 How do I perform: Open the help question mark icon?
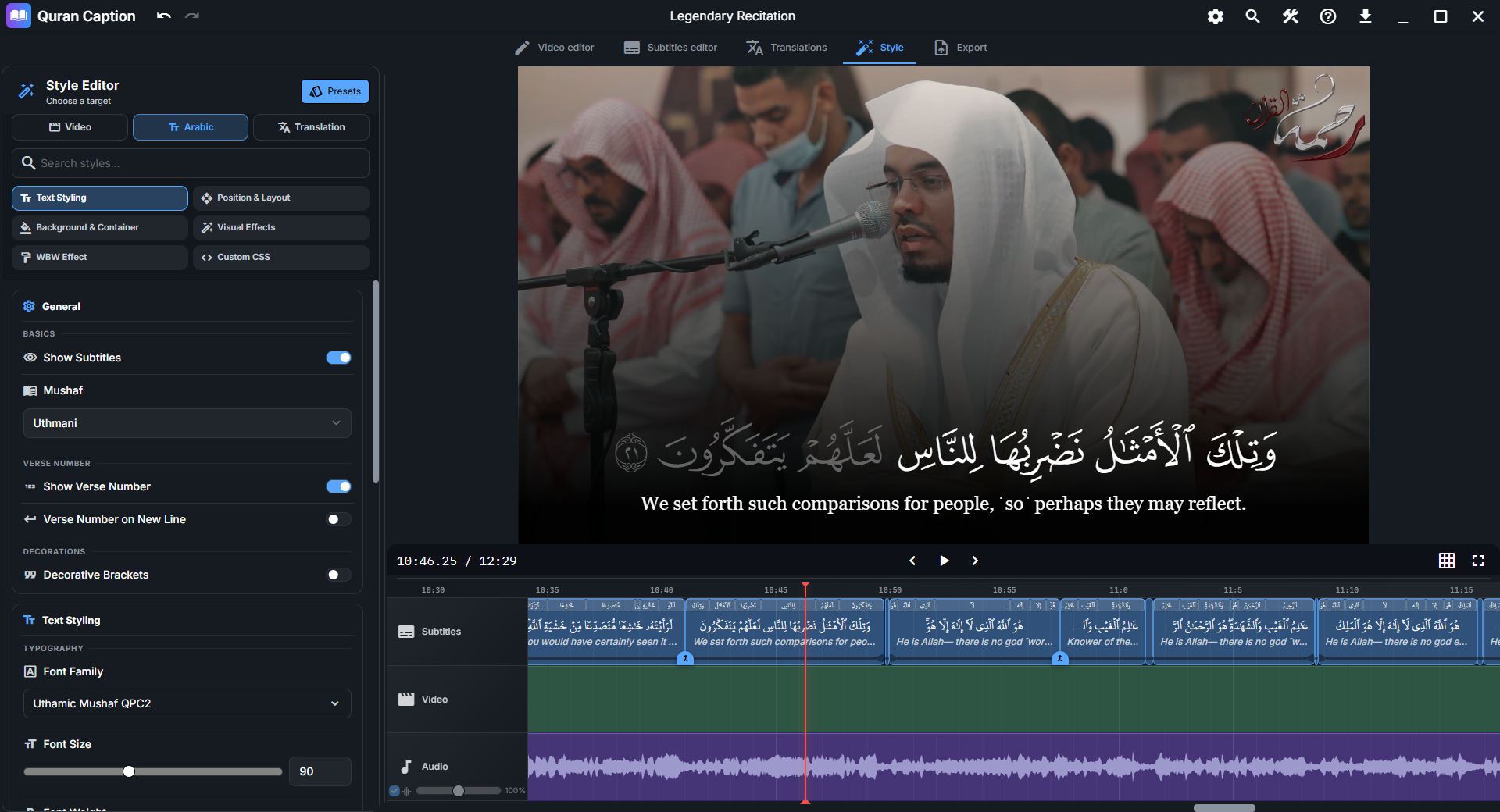tap(1327, 16)
